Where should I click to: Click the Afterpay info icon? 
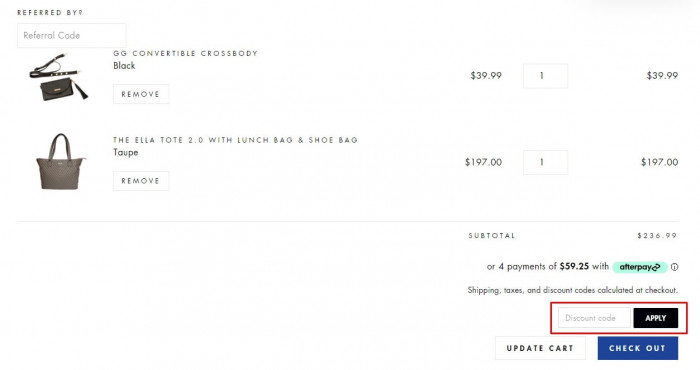pos(674,267)
